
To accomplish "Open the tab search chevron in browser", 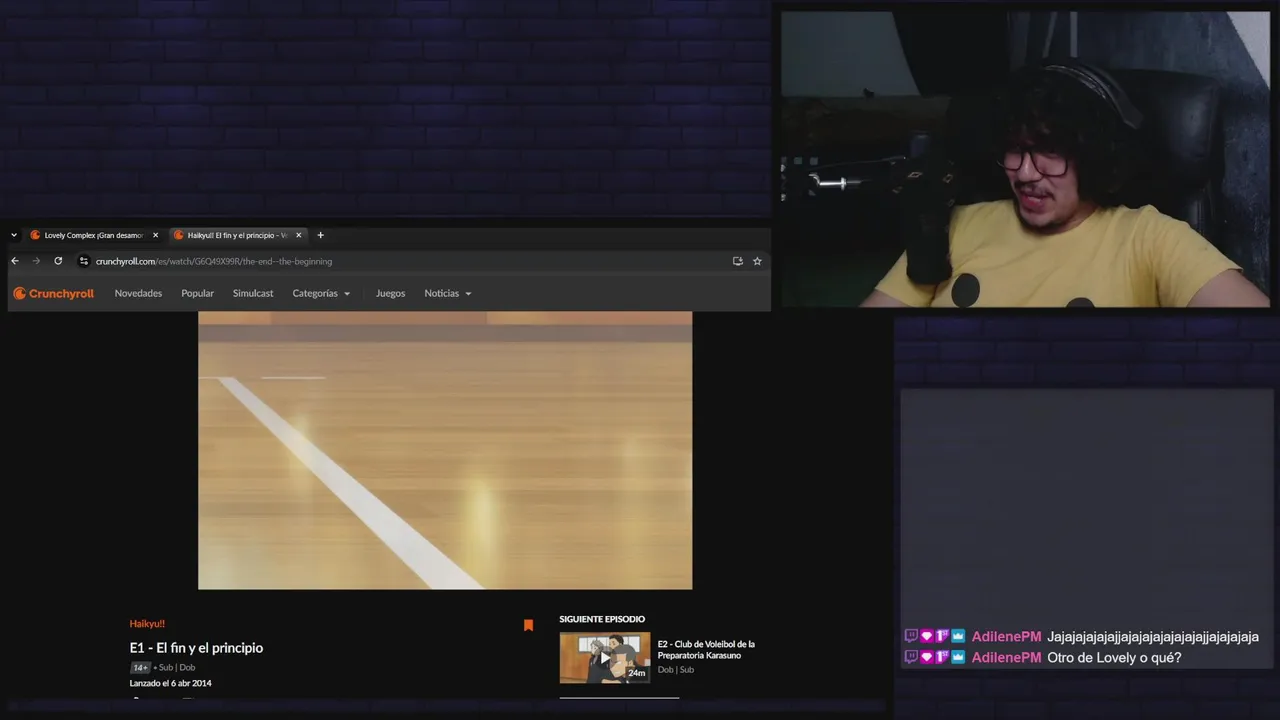I will pos(14,235).
